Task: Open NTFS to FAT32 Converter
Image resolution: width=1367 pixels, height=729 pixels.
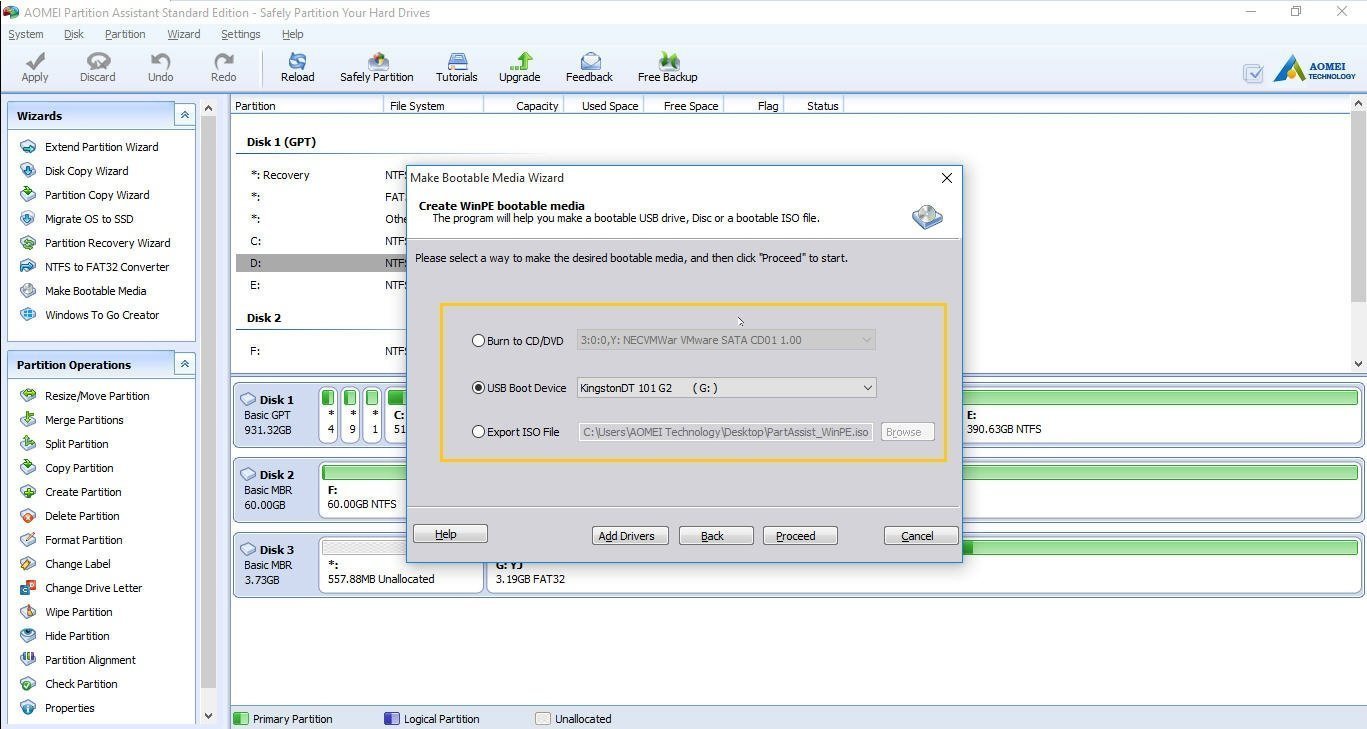Action: 107,267
